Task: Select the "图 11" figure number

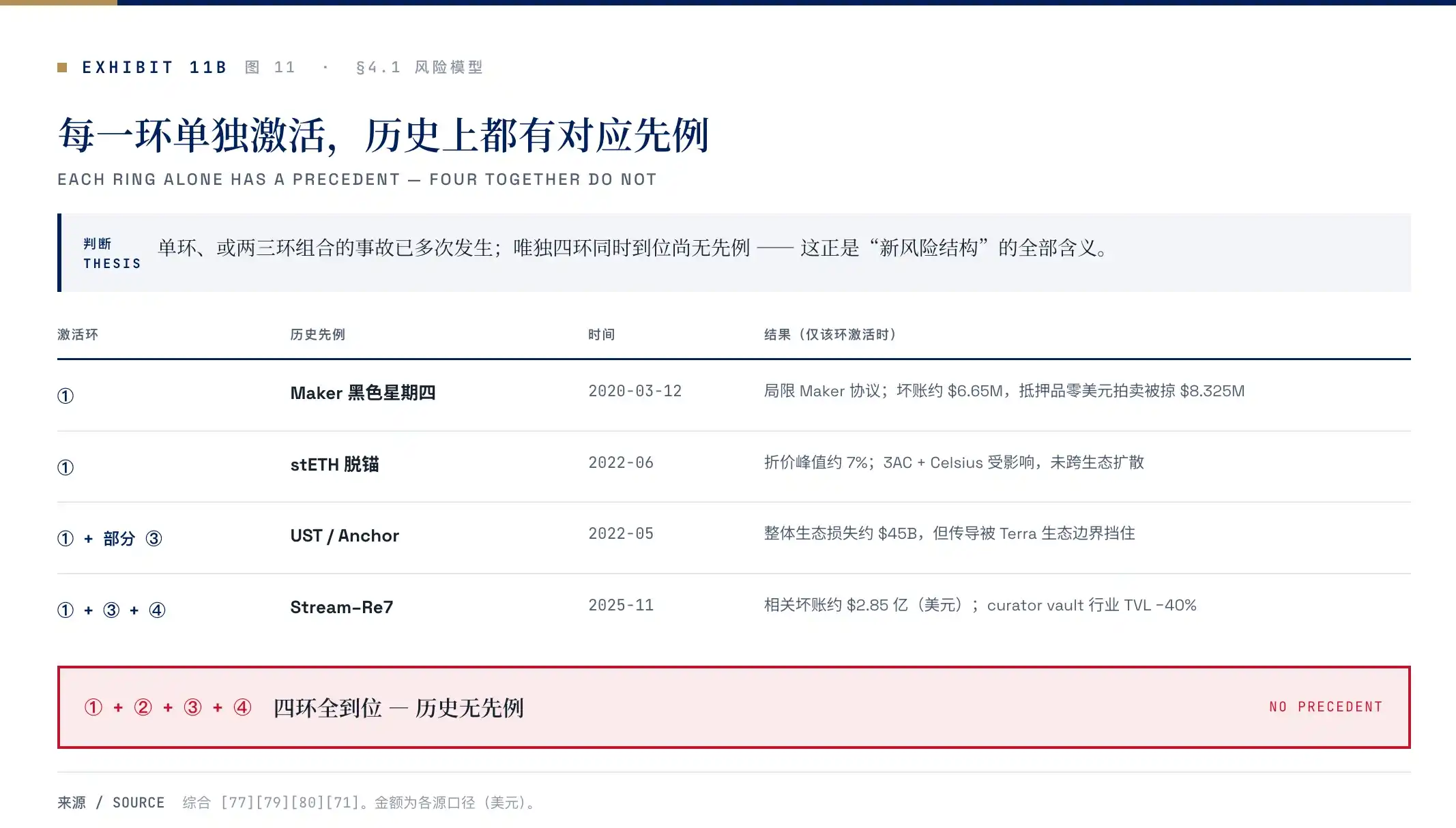Action: pyautogui.click(x=270, y=68)
